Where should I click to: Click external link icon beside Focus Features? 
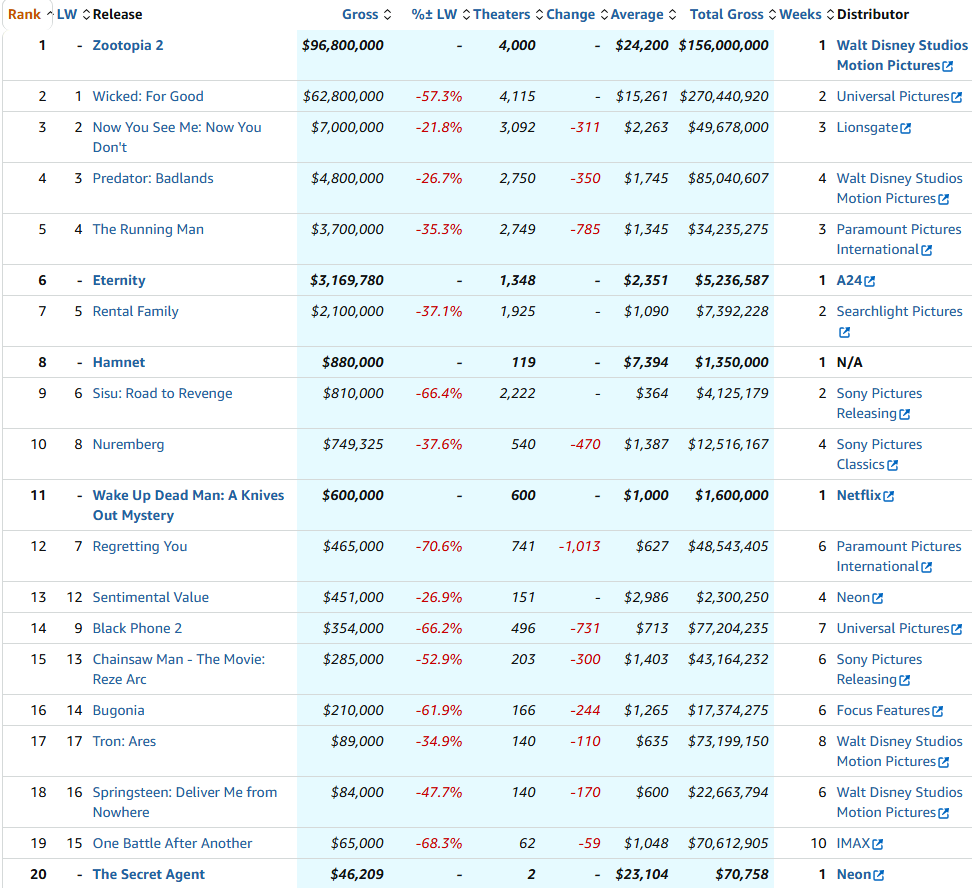937,712
